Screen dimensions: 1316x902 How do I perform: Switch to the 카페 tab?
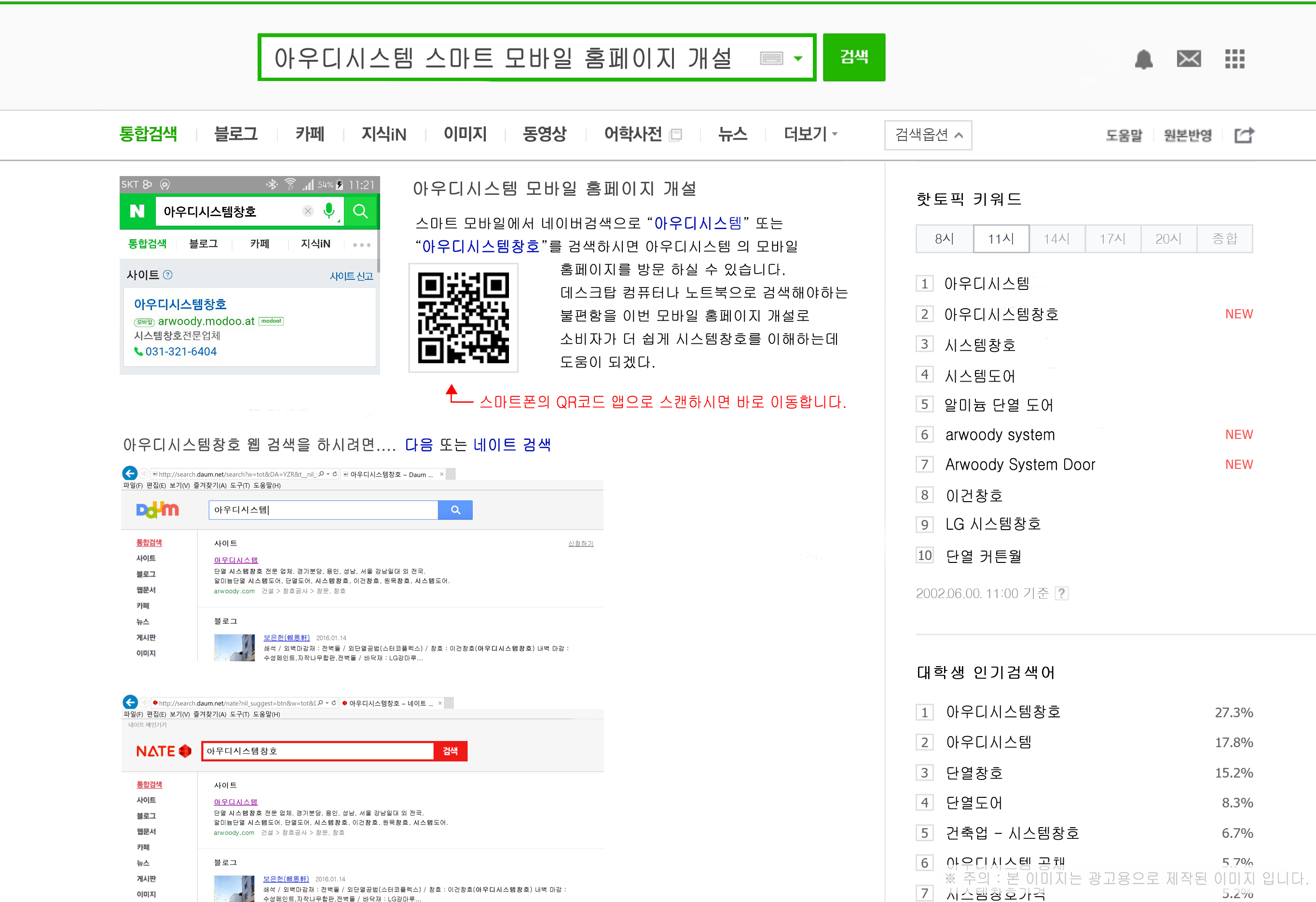tap(310, 134)
